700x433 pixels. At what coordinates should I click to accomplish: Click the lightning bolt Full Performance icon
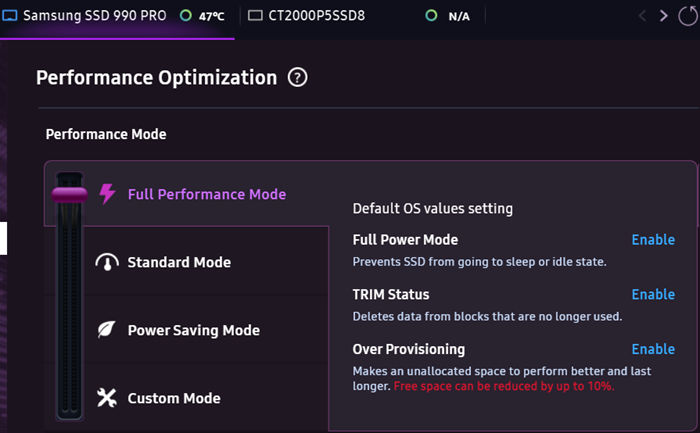coord(107,194)
